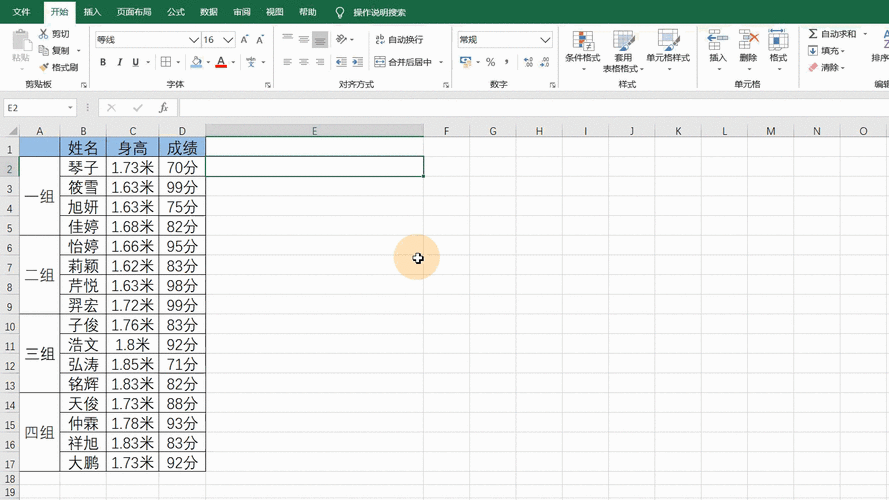The image size is (889, 500).
Task: Open the File (文件) tab
Action: point(21,12)
